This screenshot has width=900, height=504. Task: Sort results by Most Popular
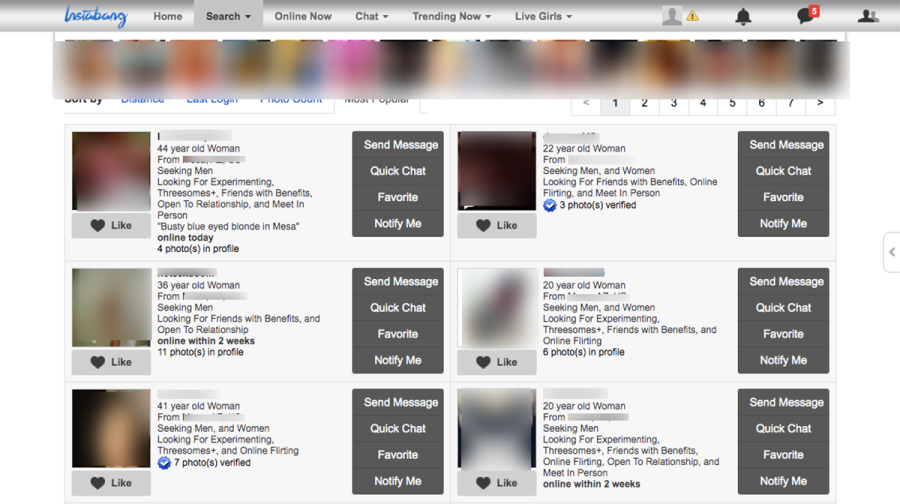click(x=377, y=100)
